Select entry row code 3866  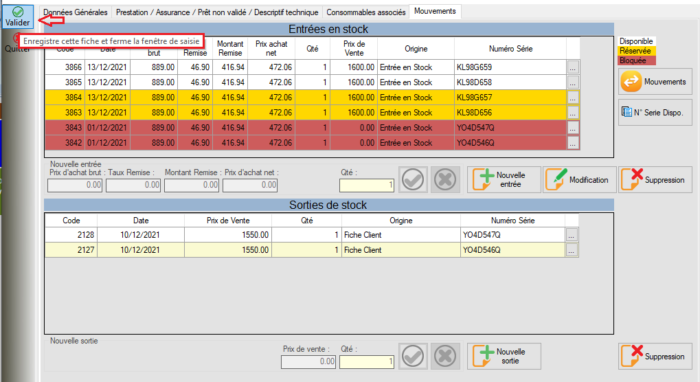click(x=312, y=67)
